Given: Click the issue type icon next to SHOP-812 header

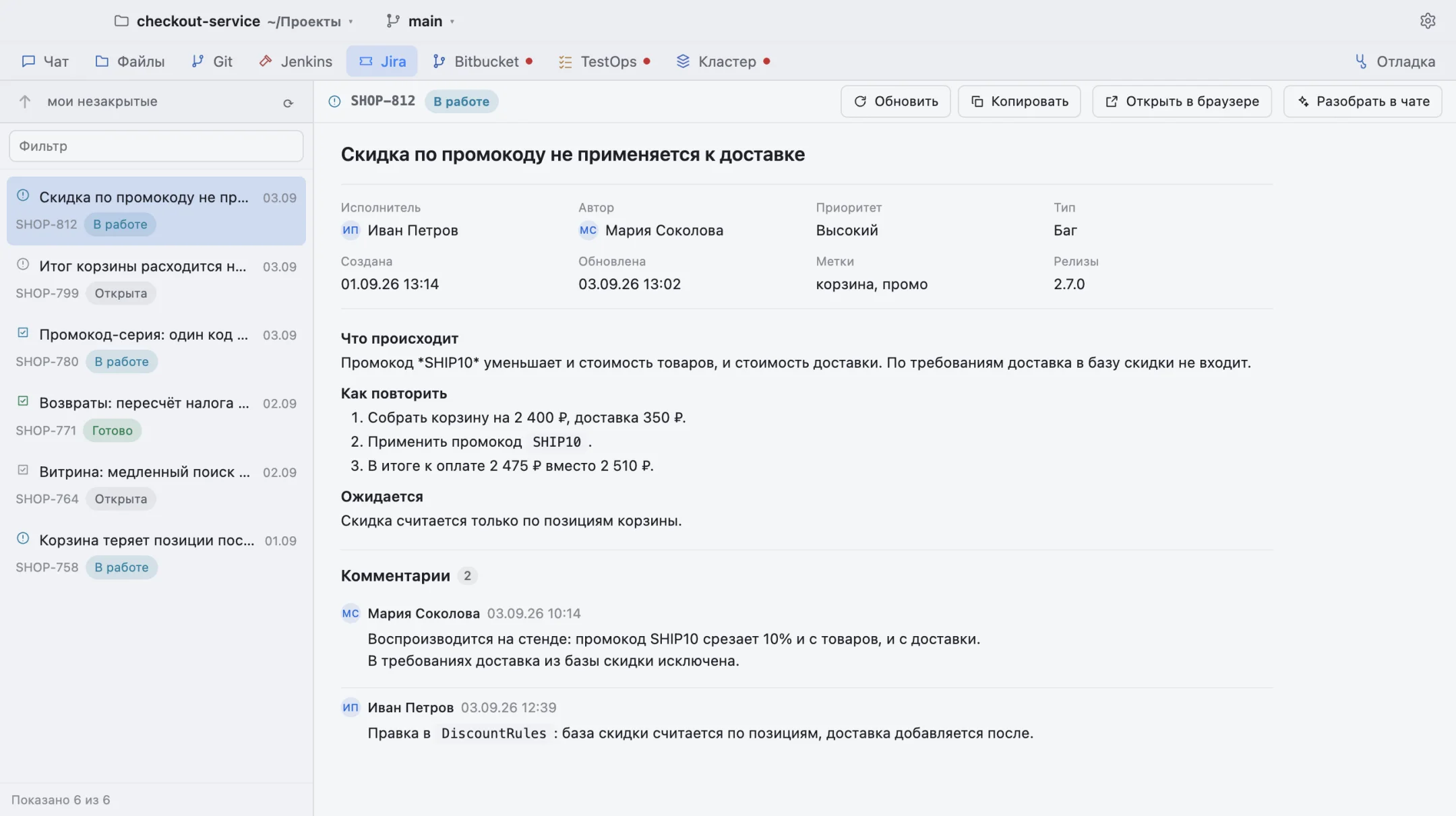Looking at the screenshot, I should (334, 101).
